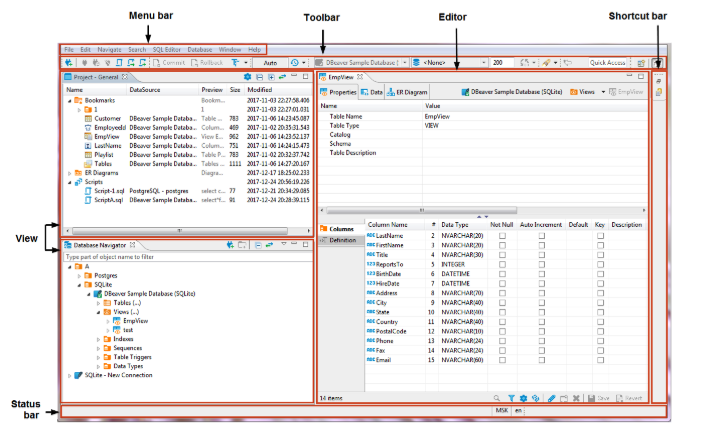Open the SQL Editor menu
The image size is (709, 441).
(x=166, y=49)
